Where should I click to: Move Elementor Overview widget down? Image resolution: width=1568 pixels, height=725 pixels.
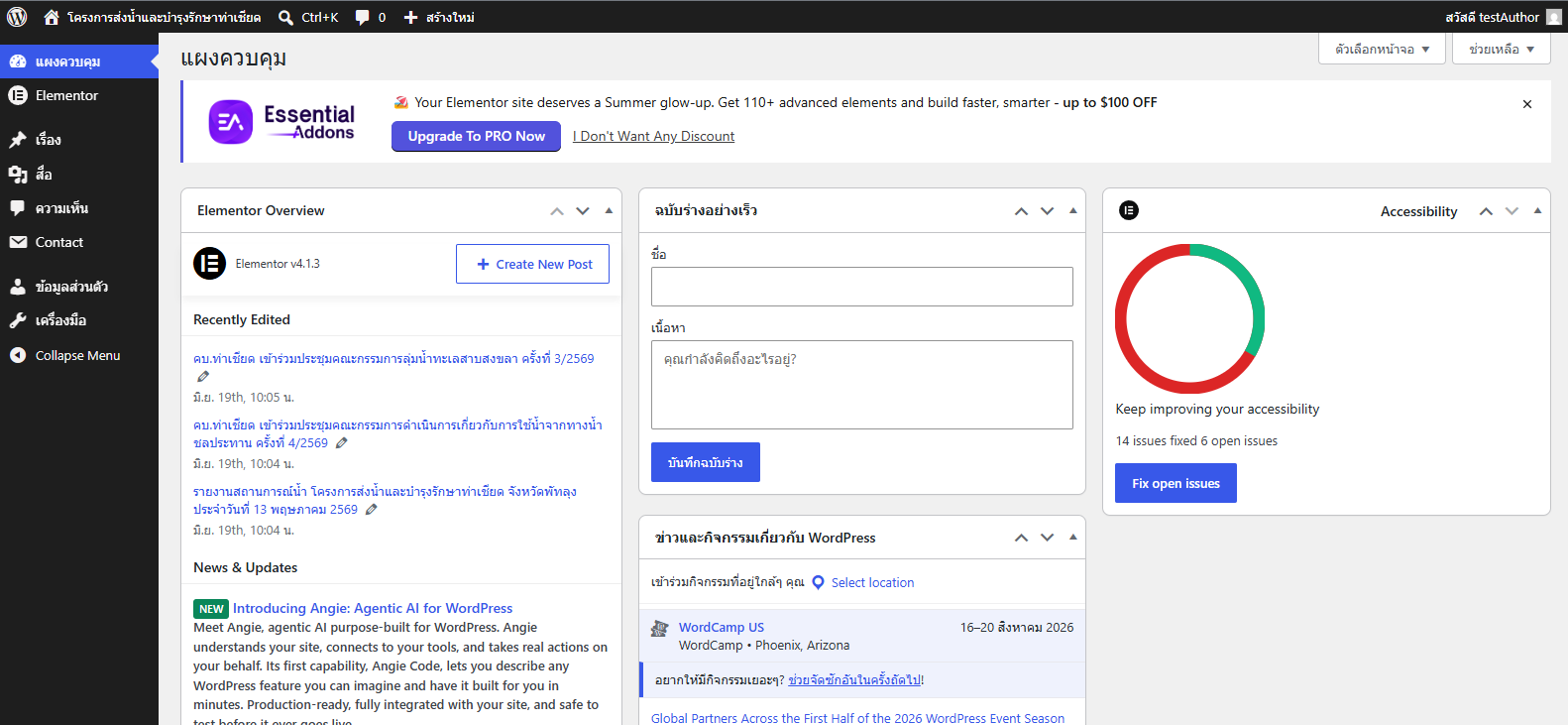(583, 211)
